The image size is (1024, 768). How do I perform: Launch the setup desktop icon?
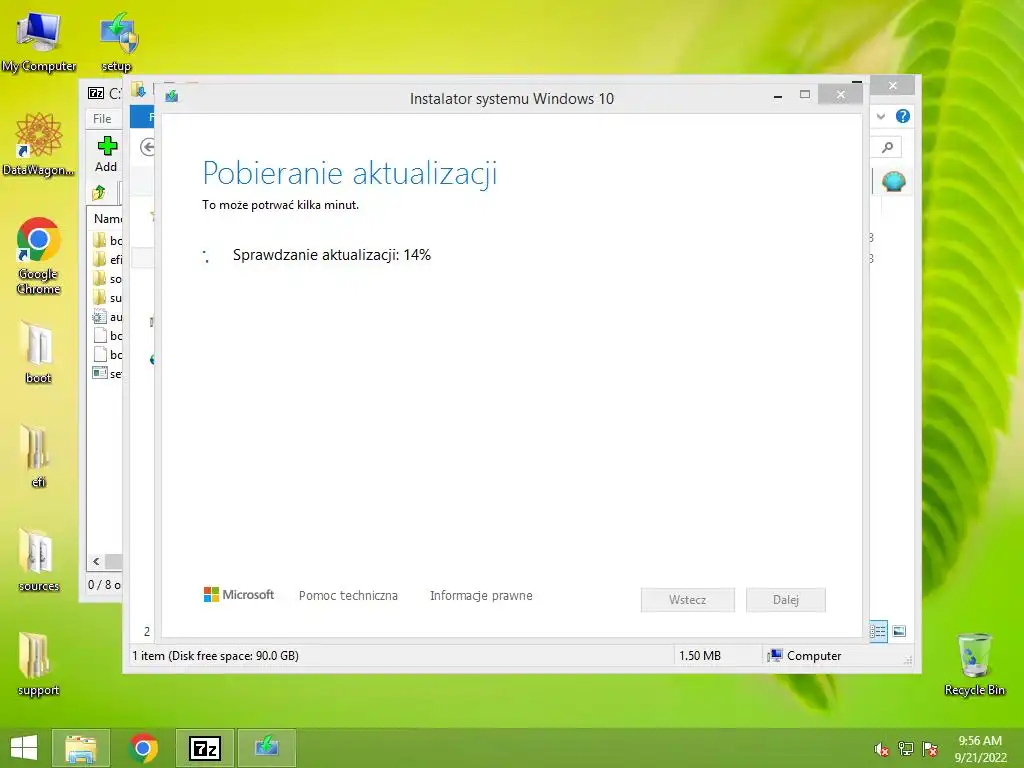[118, 40]
